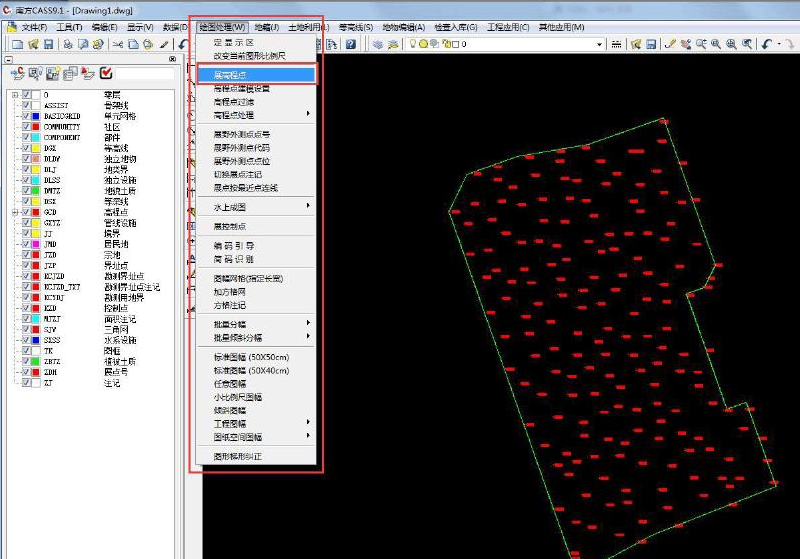Click the red checkmark icon in layer panel

106,74
